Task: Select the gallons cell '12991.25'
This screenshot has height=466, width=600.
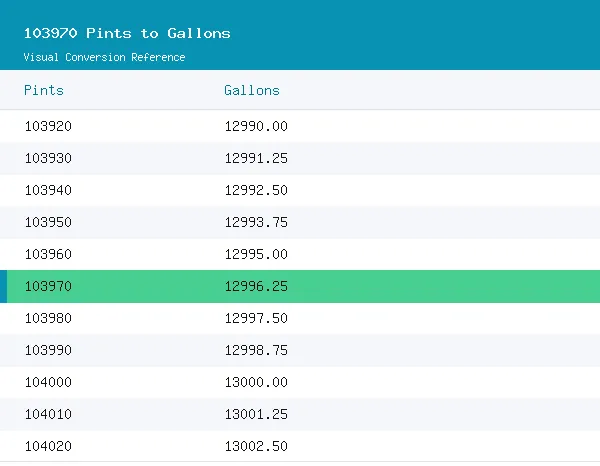Action: coord(256,158)
